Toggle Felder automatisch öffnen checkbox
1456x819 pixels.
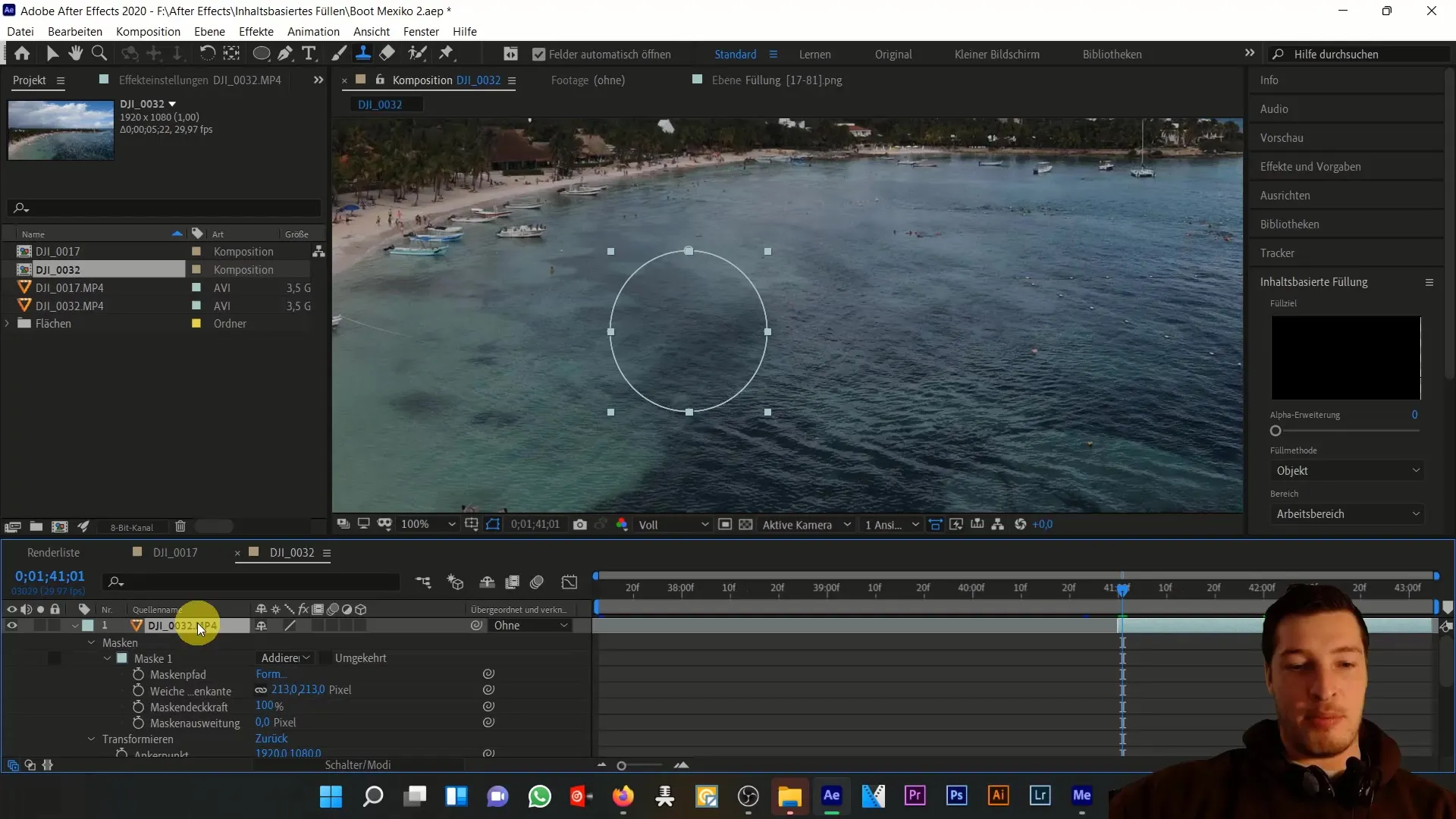pos(539,55)
